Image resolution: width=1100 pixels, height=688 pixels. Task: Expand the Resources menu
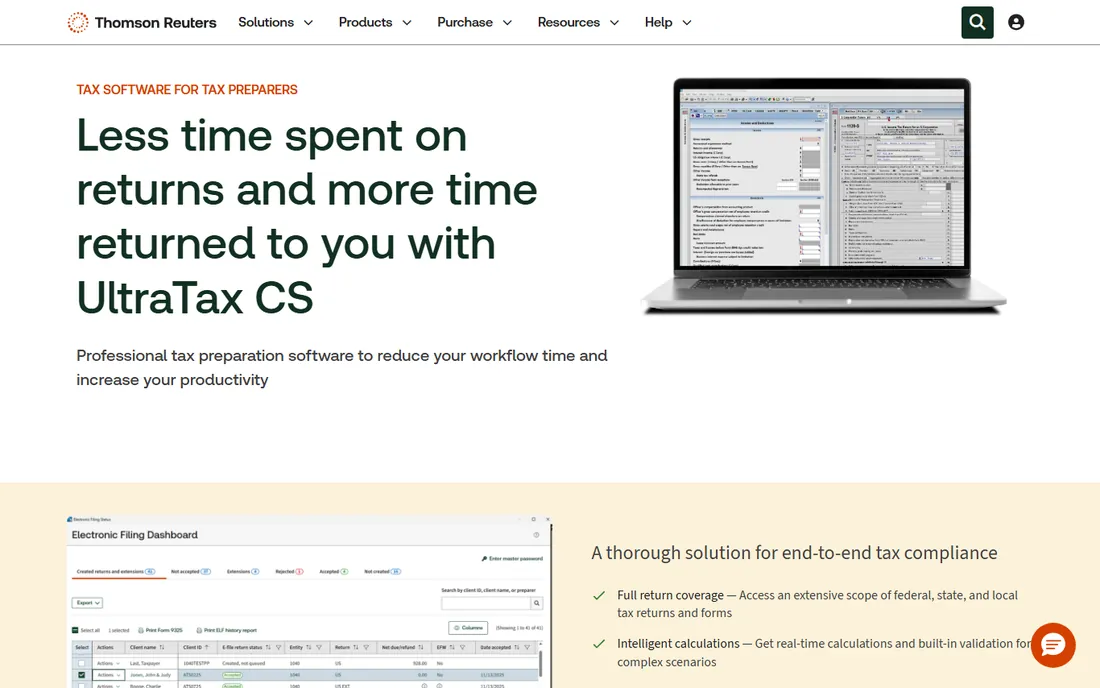click(x=579, y=22)
